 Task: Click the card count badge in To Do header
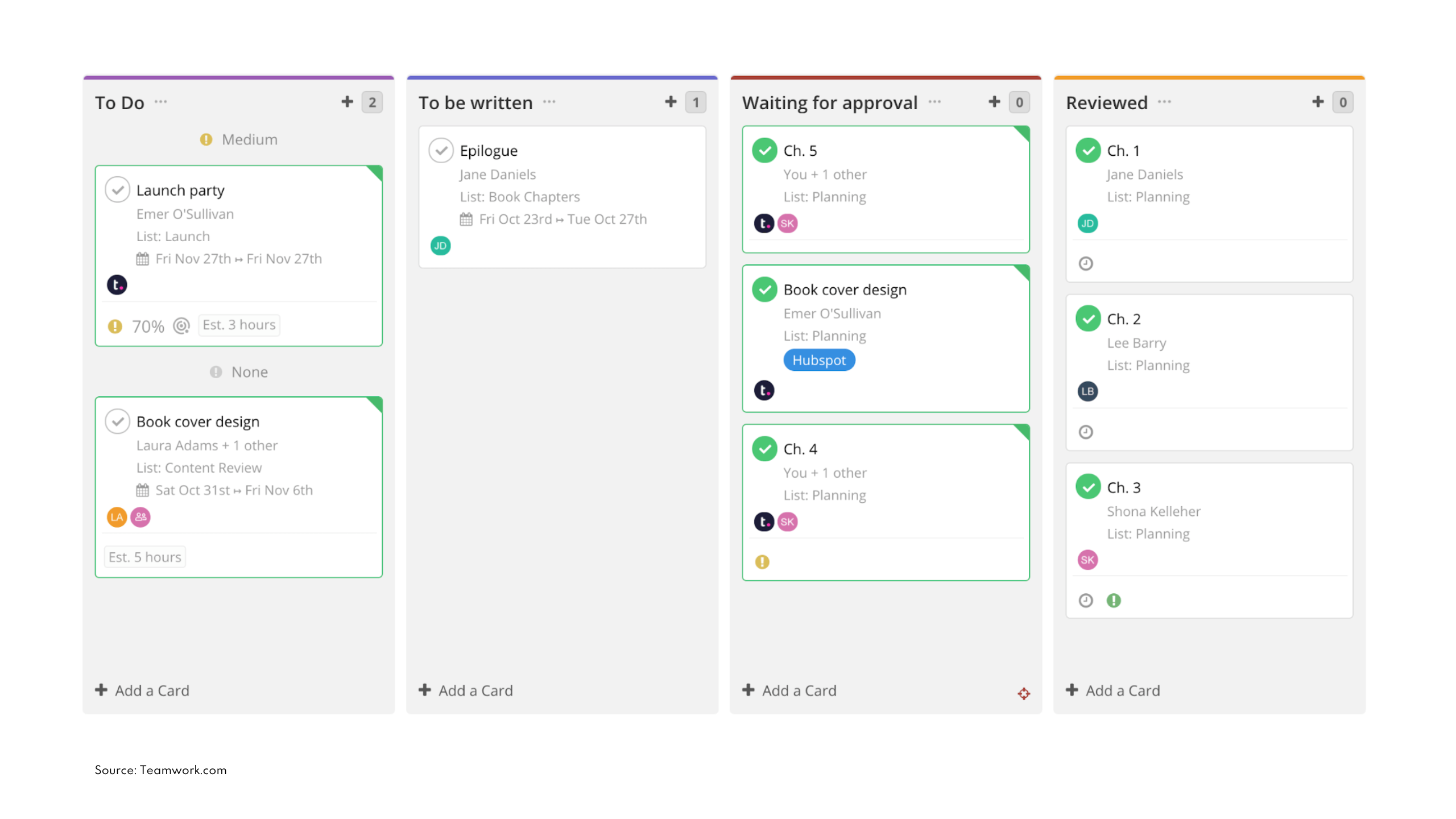(x=372, y=102)
